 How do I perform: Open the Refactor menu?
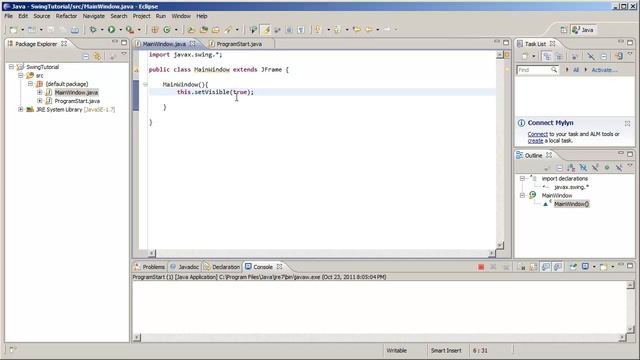coord(66,16)
